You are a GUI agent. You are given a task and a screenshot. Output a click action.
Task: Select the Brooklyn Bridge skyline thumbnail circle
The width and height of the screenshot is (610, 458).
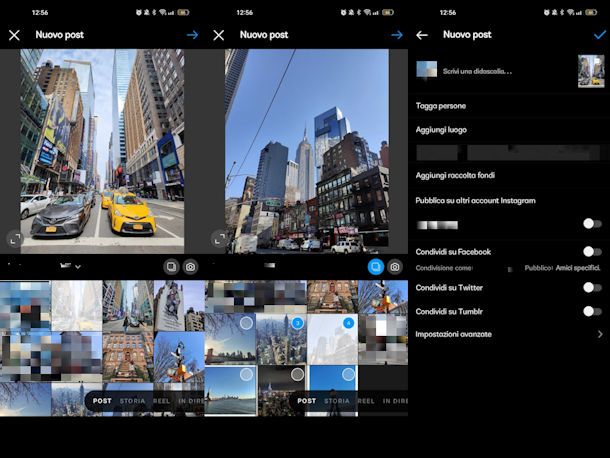coord(246,323)
